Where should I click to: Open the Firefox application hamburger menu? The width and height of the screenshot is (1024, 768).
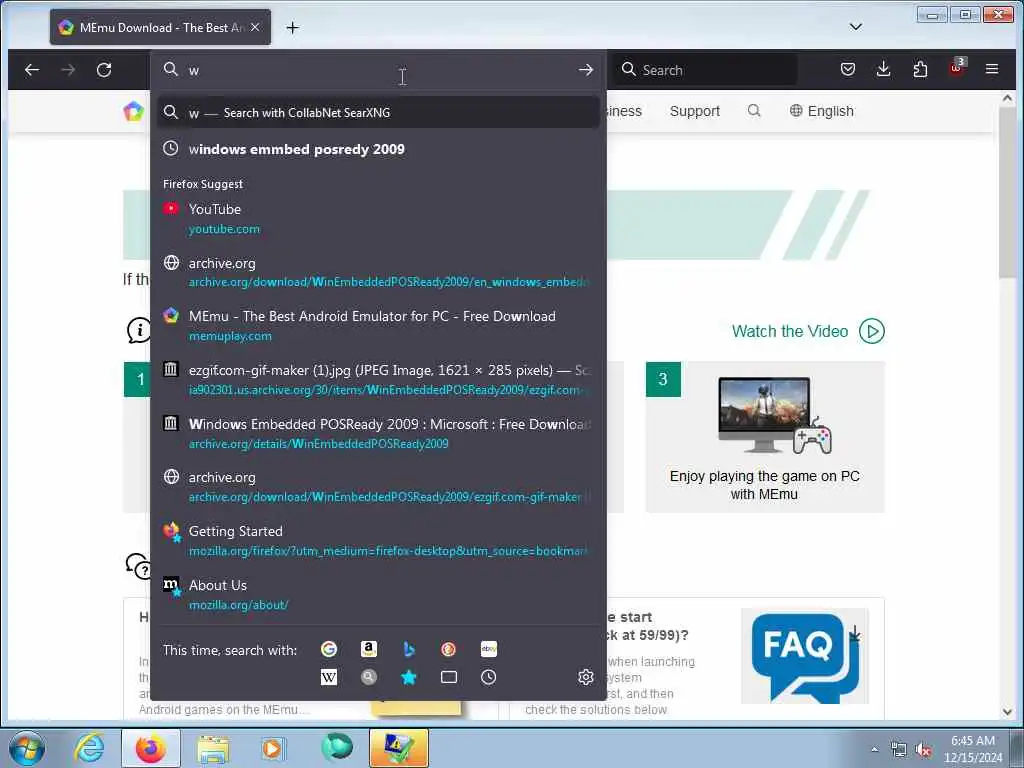992,69
